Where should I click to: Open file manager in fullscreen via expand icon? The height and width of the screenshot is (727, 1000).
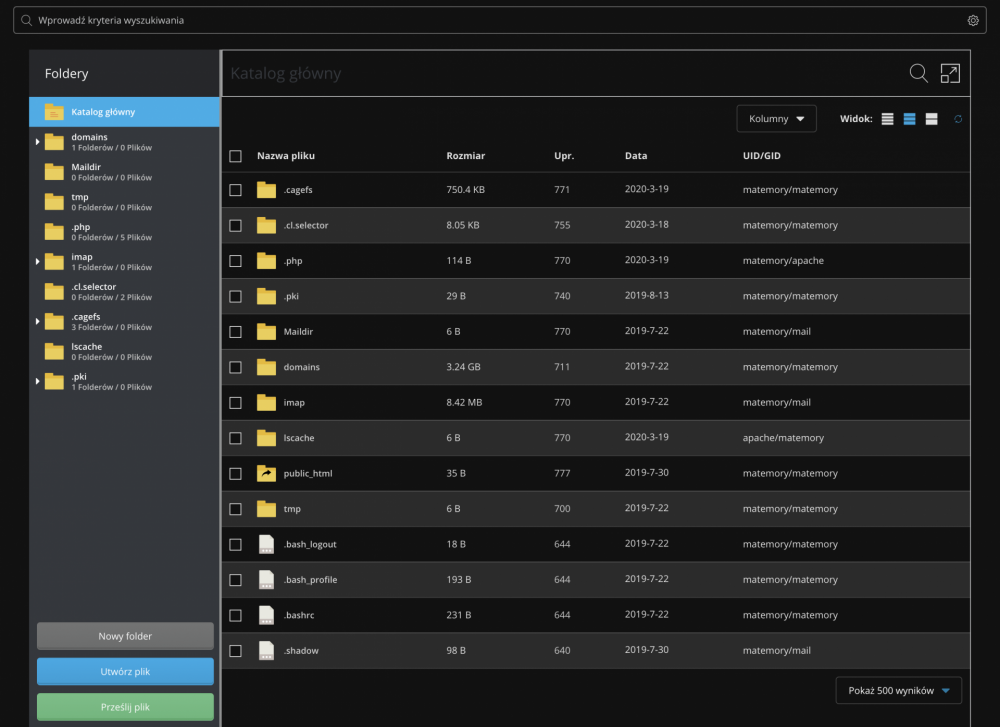point(949,73)
